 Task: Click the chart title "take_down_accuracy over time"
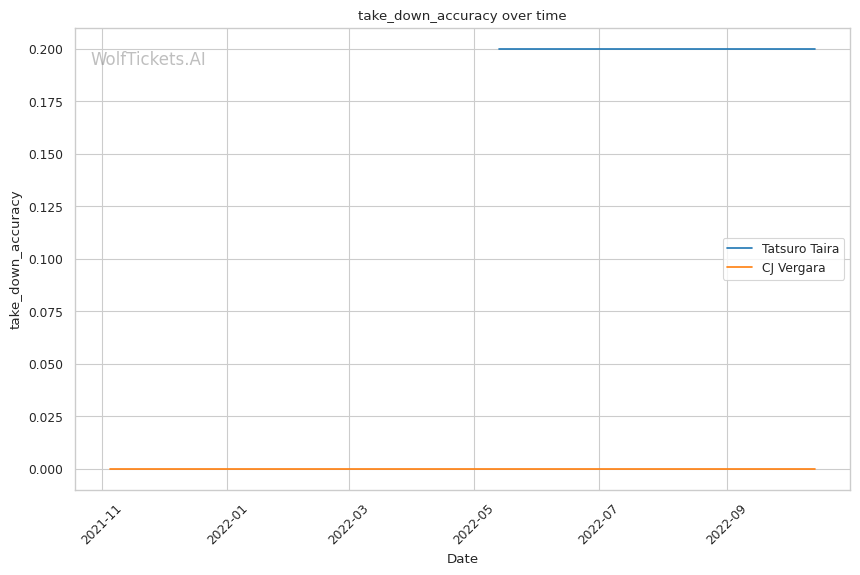pyautogui.click(x=462, y=15)
